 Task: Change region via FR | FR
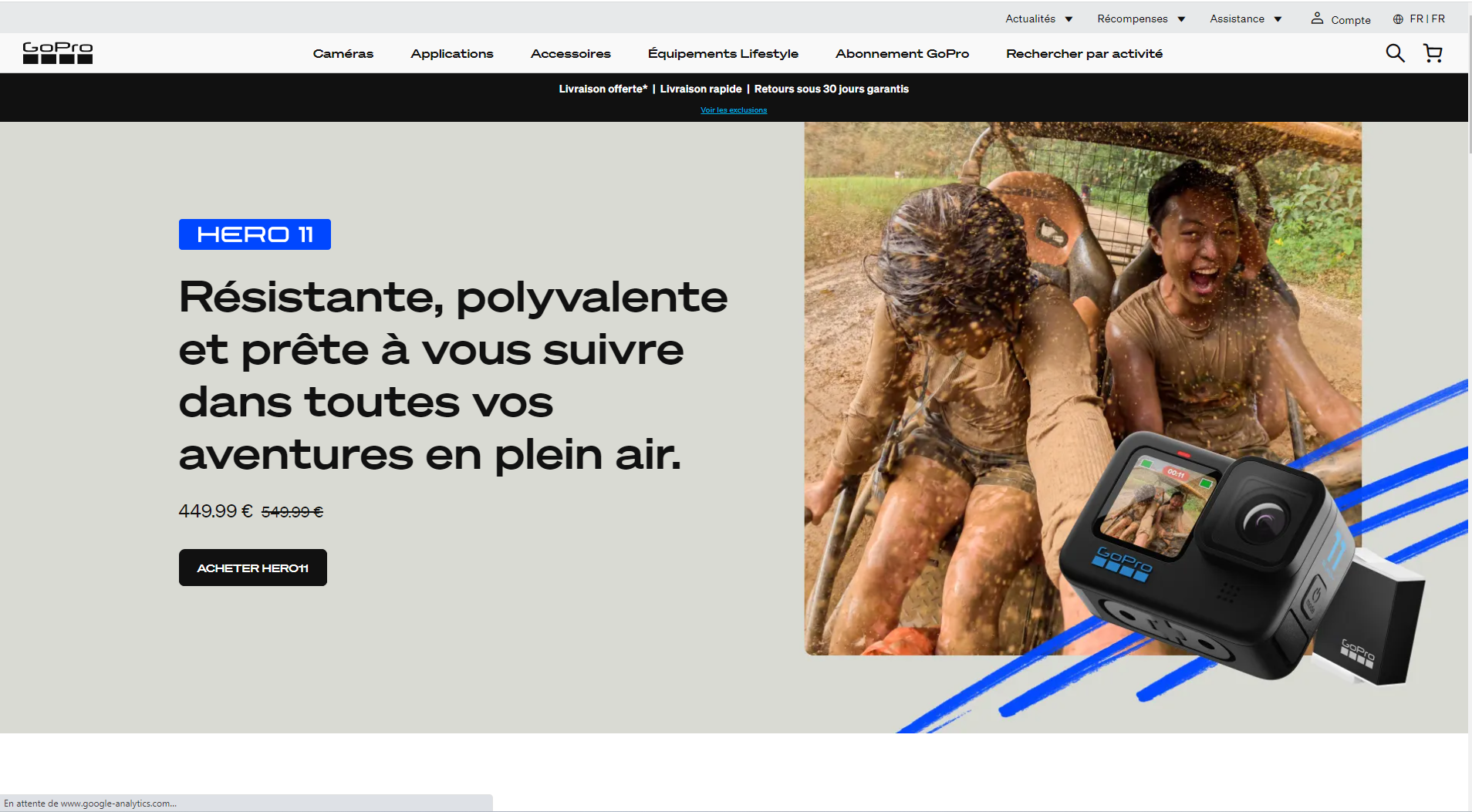coord(1427,19)
